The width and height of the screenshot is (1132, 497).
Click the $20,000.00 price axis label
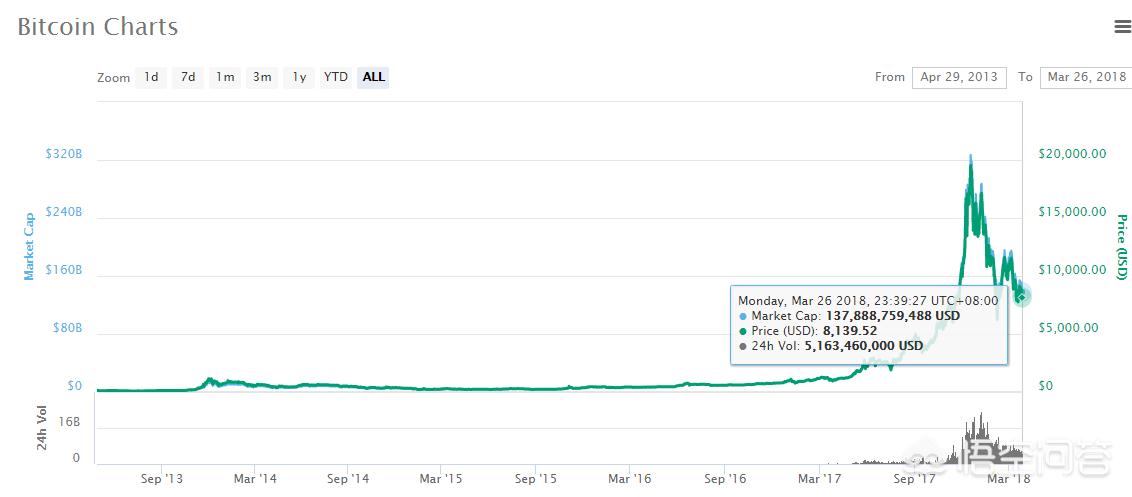pos(1072,154)
